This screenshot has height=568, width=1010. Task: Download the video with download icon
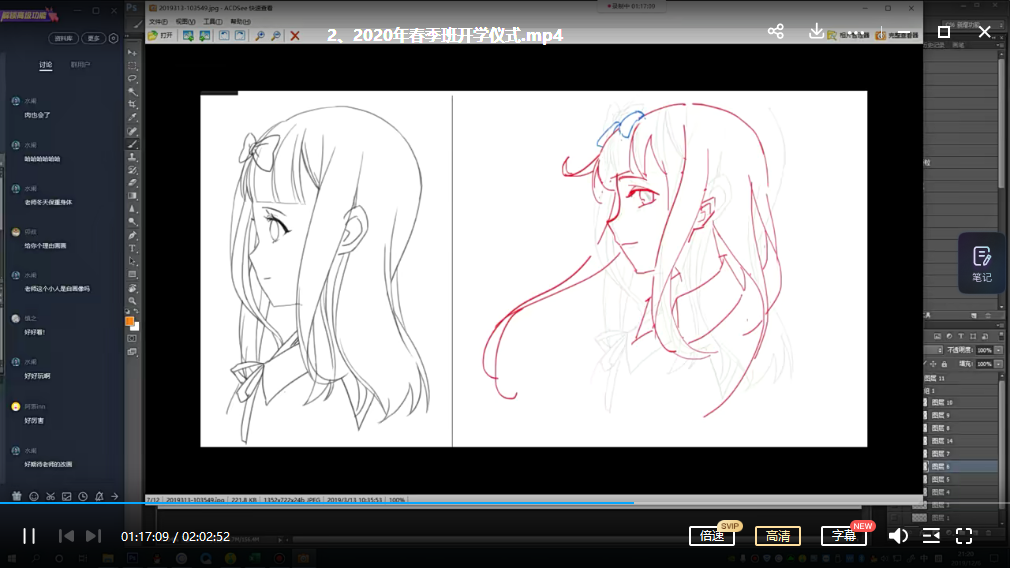[816, 31]
